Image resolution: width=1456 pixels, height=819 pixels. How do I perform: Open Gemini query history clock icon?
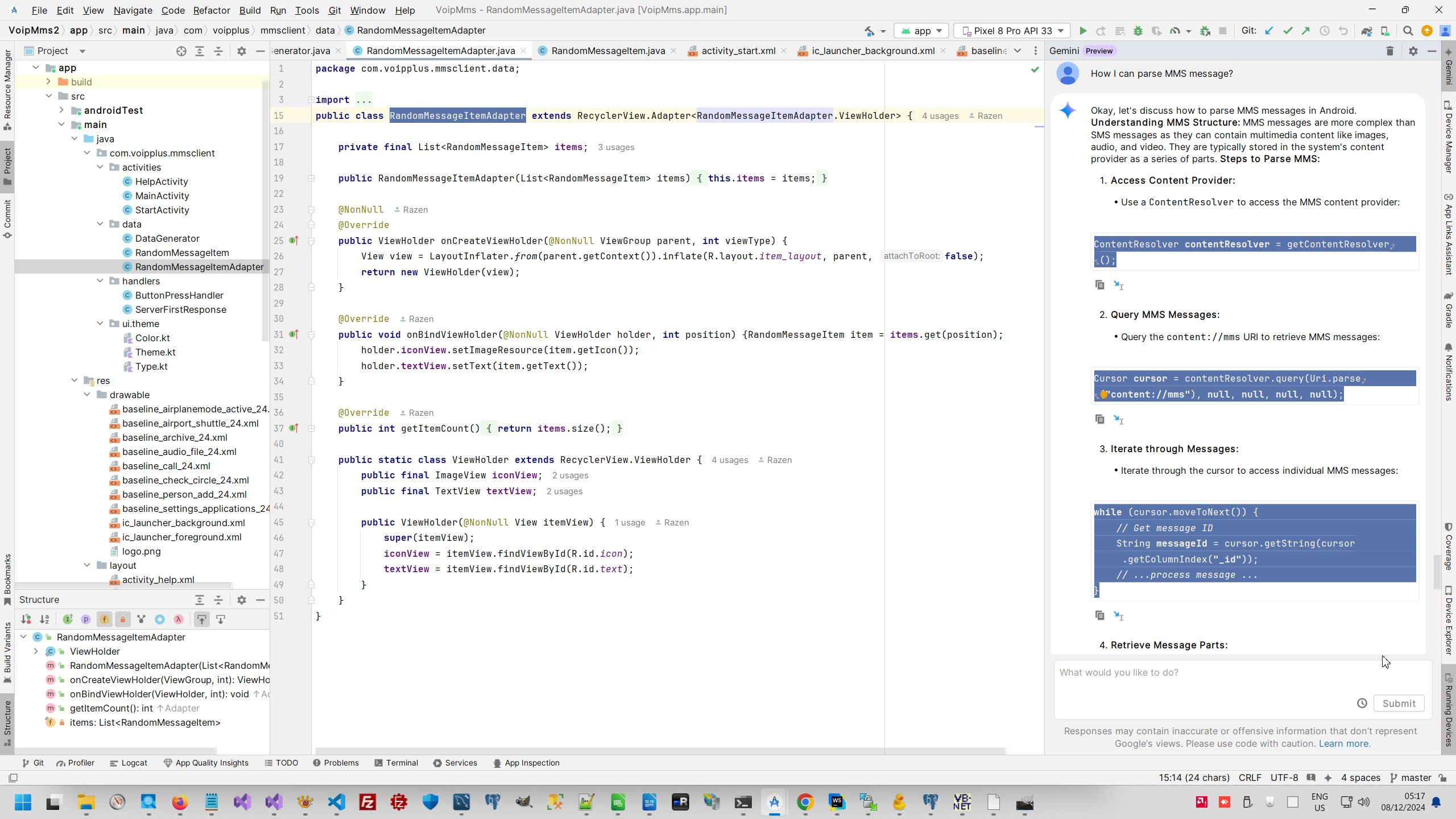1362,703
